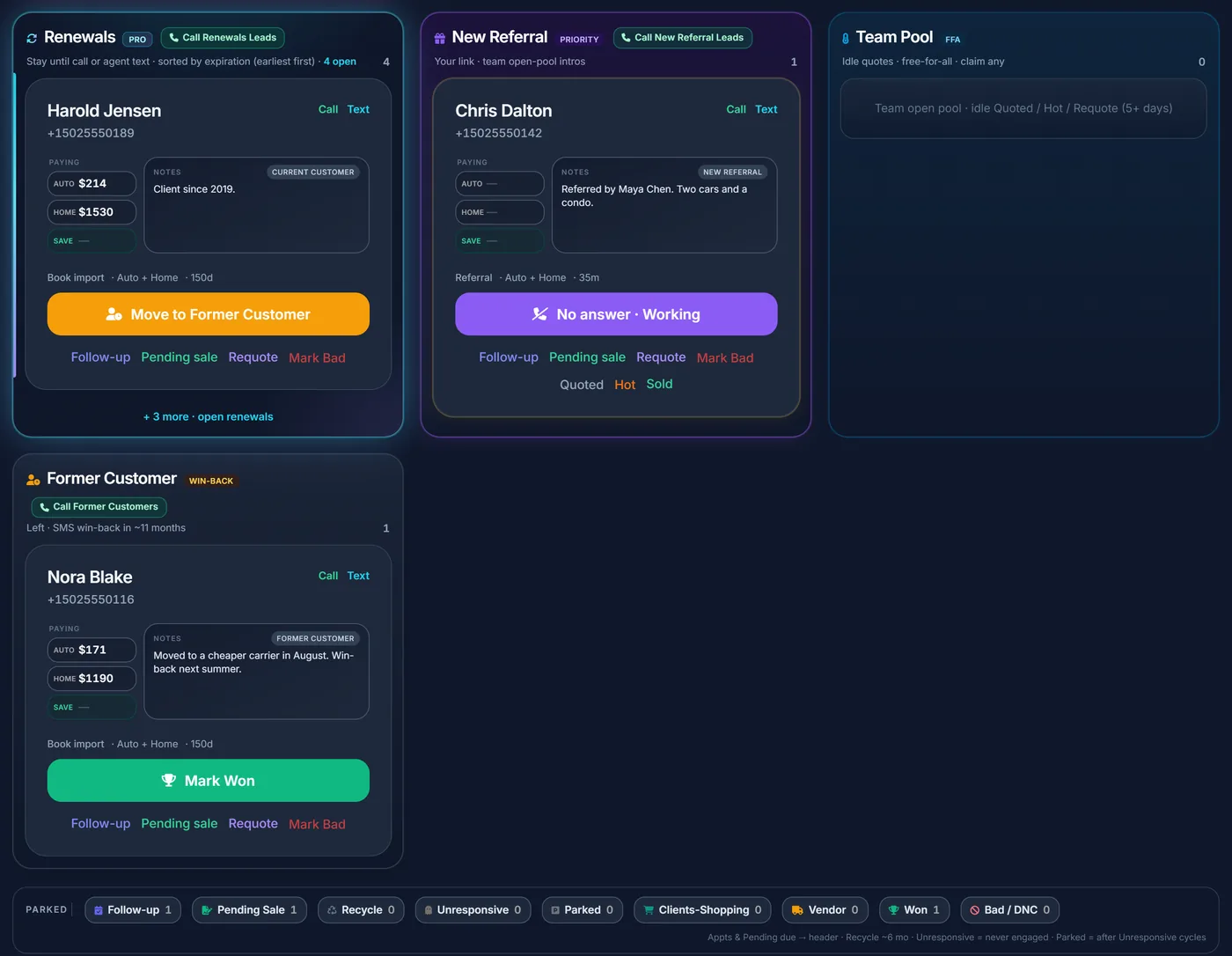
Task: Choose Pending sale on Chris Dalton's card
Action: click(x=587, y=357)
